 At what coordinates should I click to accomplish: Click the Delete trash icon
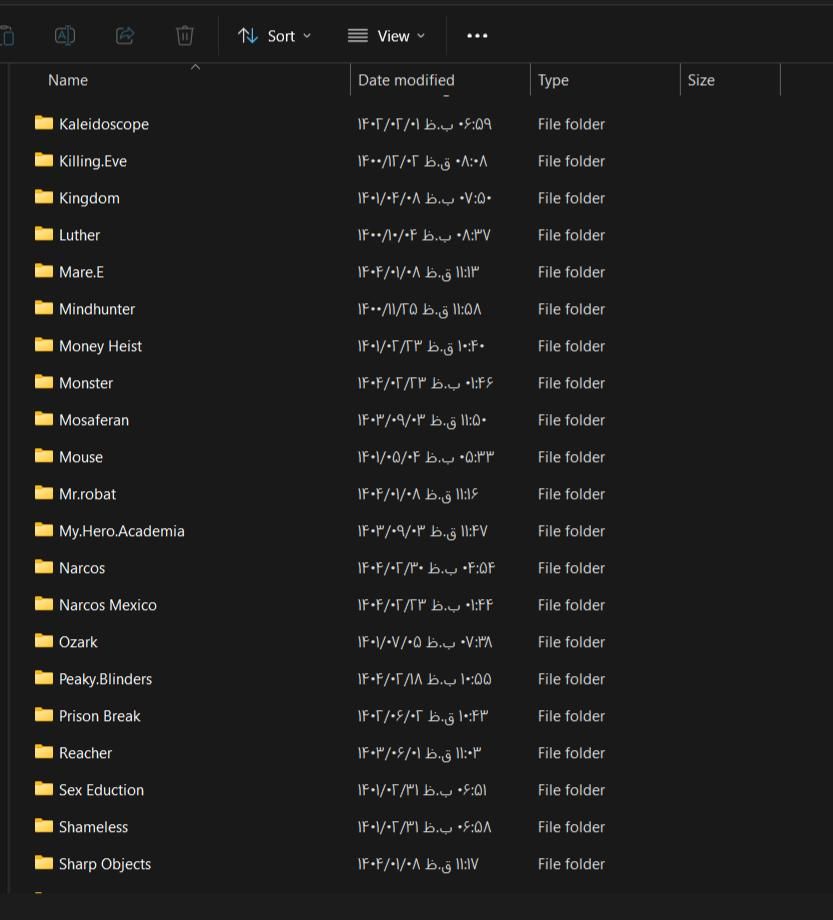click(185, 36)
